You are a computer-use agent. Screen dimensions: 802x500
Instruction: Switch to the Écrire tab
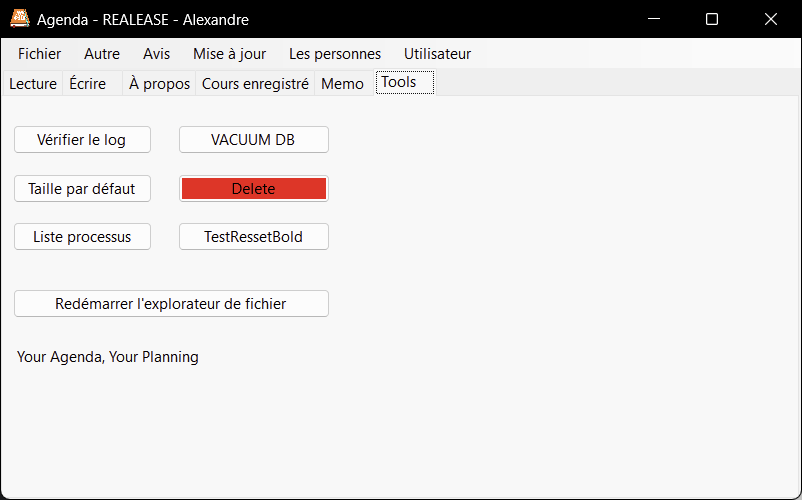click(x=88, y=84)
